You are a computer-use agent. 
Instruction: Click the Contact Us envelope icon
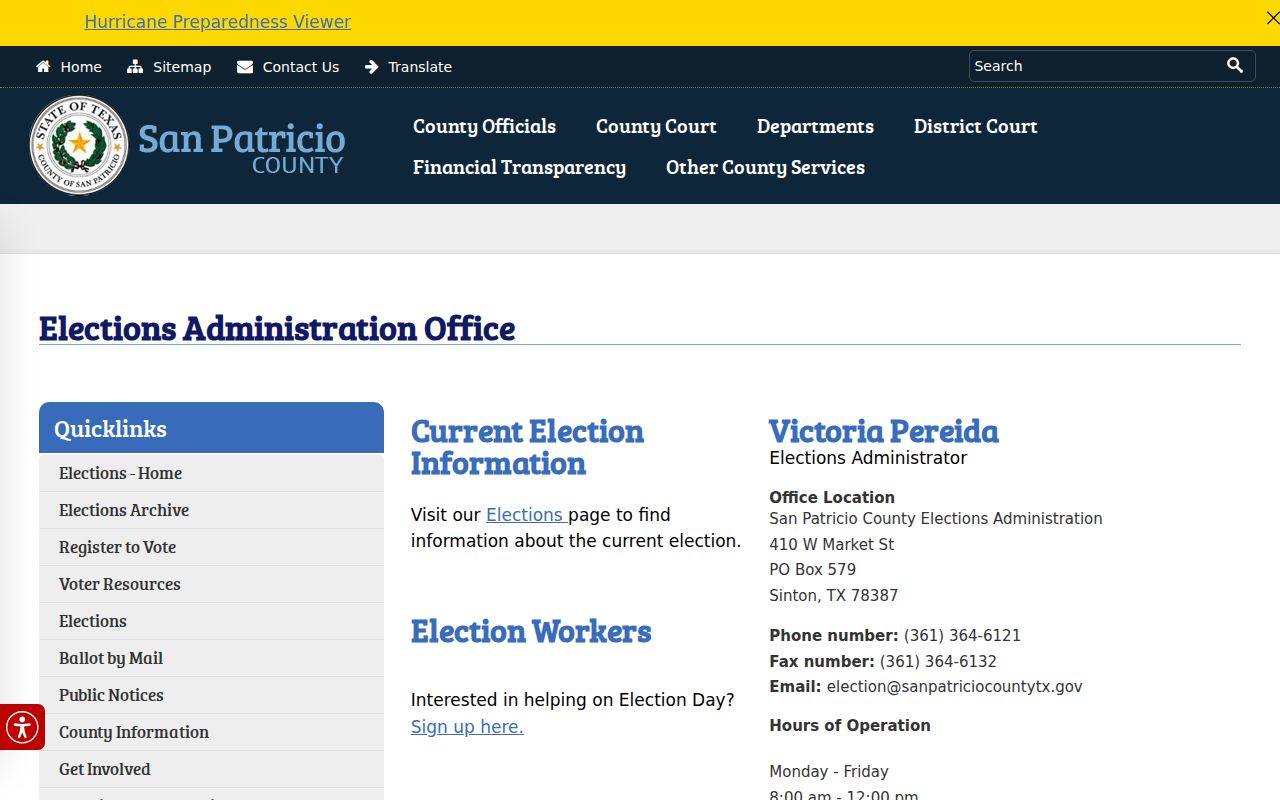[245, 67]
